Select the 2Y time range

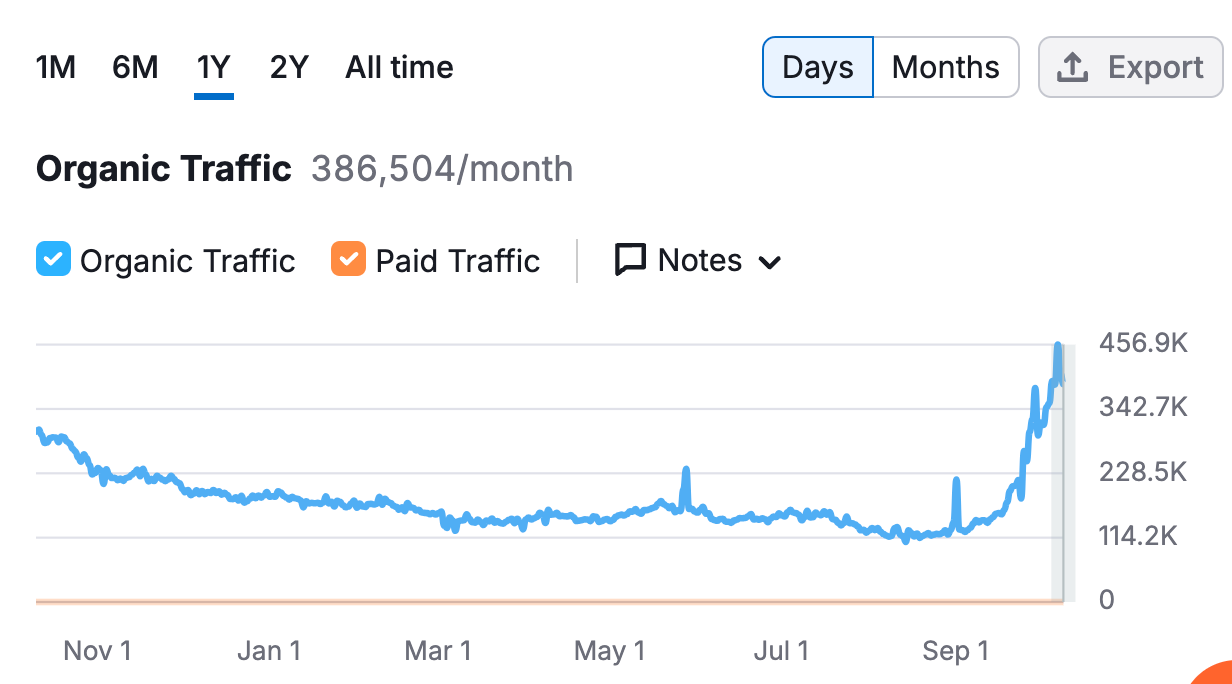(289, 68)
